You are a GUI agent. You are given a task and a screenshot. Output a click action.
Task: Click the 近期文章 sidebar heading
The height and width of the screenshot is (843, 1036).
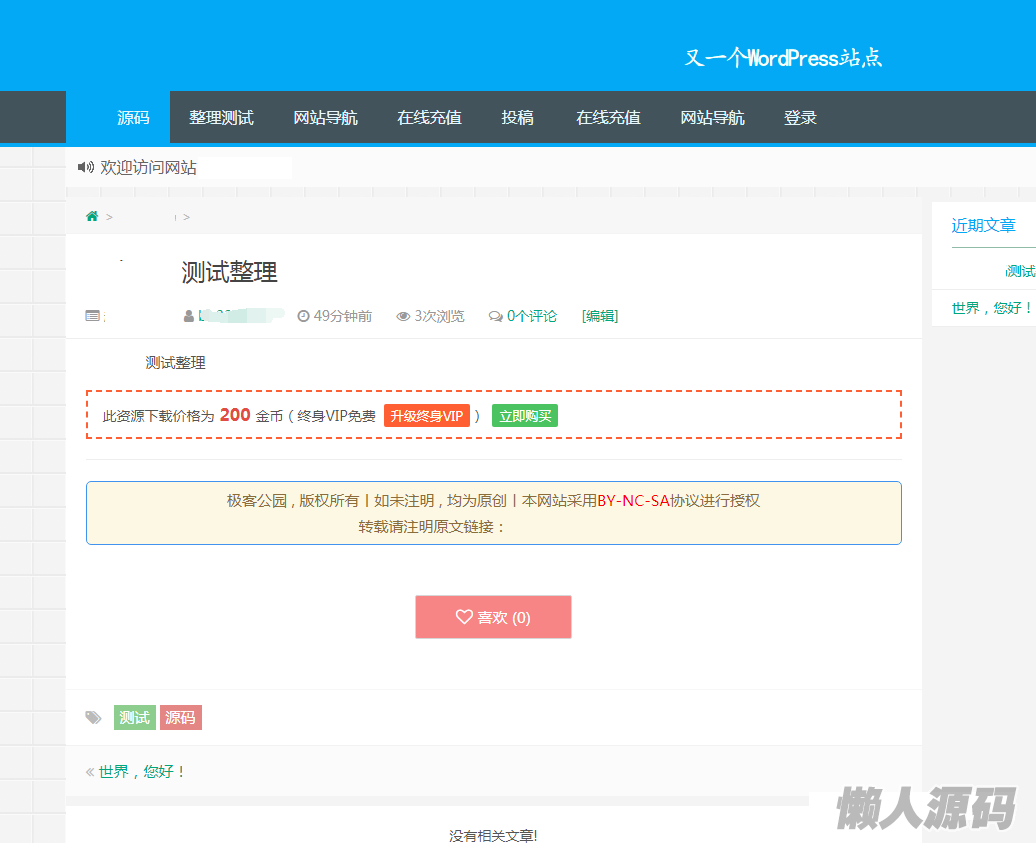pos(983,225)
